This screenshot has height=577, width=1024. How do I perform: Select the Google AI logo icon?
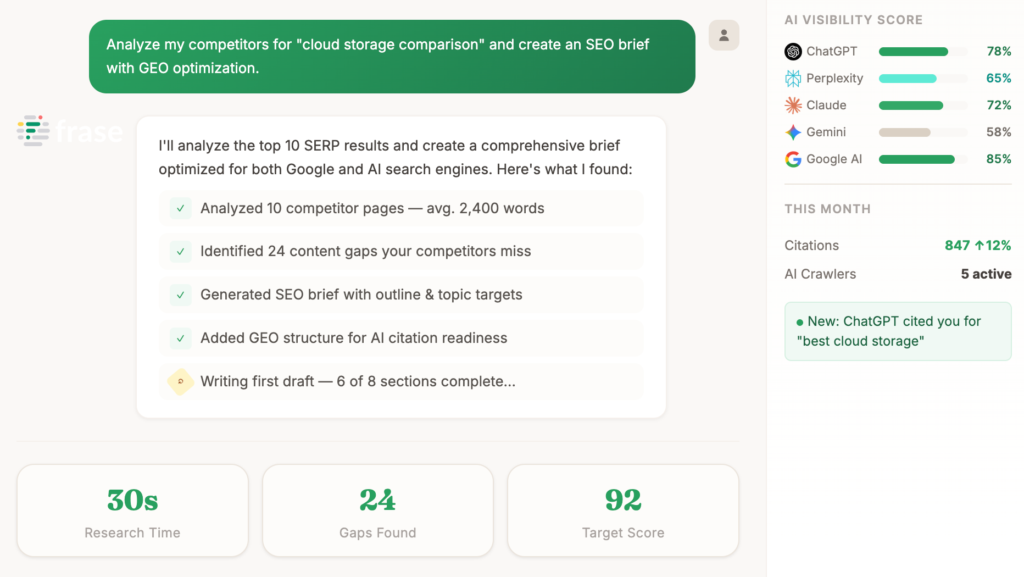pos(793,158)
